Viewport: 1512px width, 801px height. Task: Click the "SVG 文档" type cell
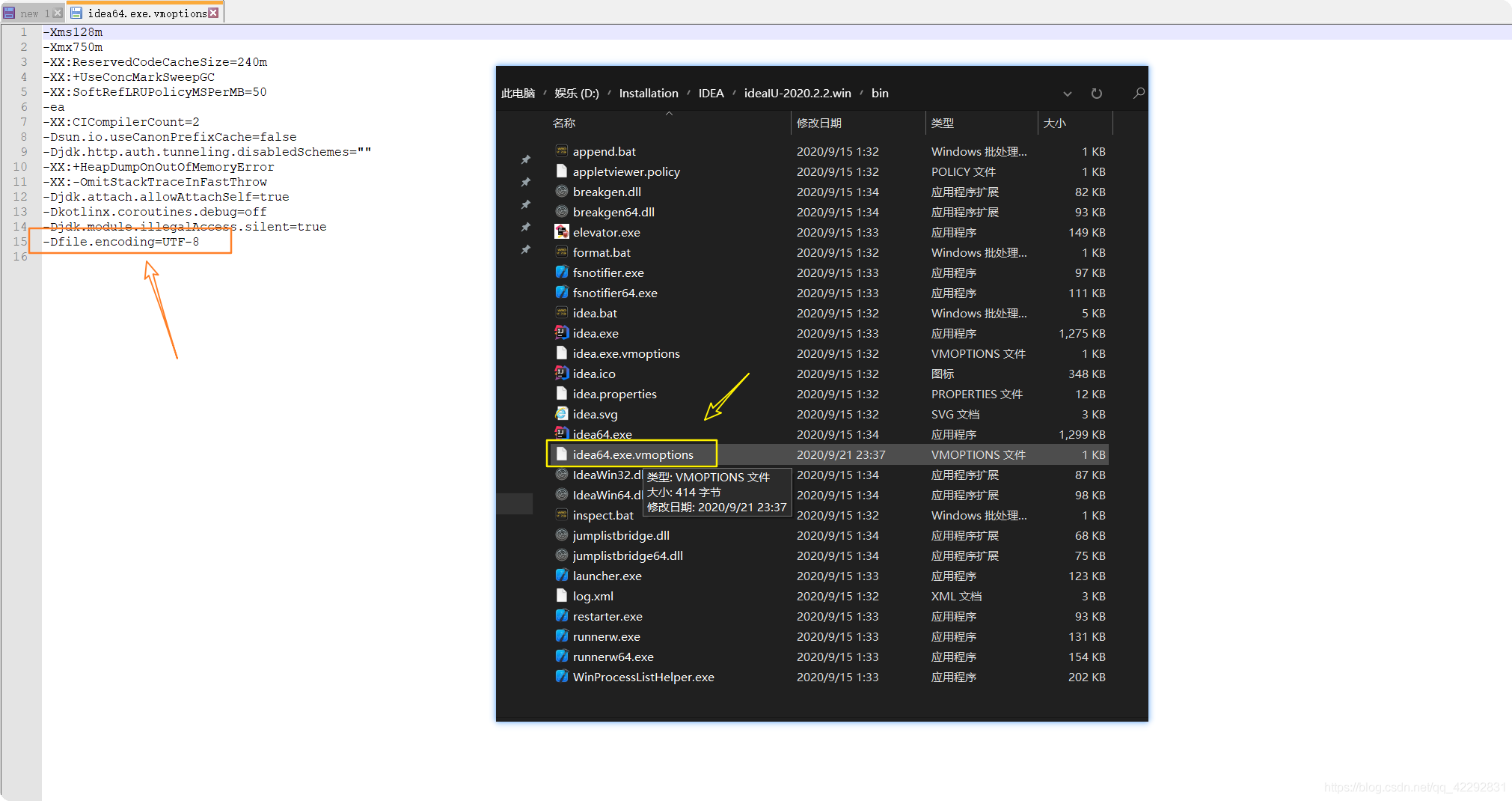pyautogui.click(x=955, y=414)
